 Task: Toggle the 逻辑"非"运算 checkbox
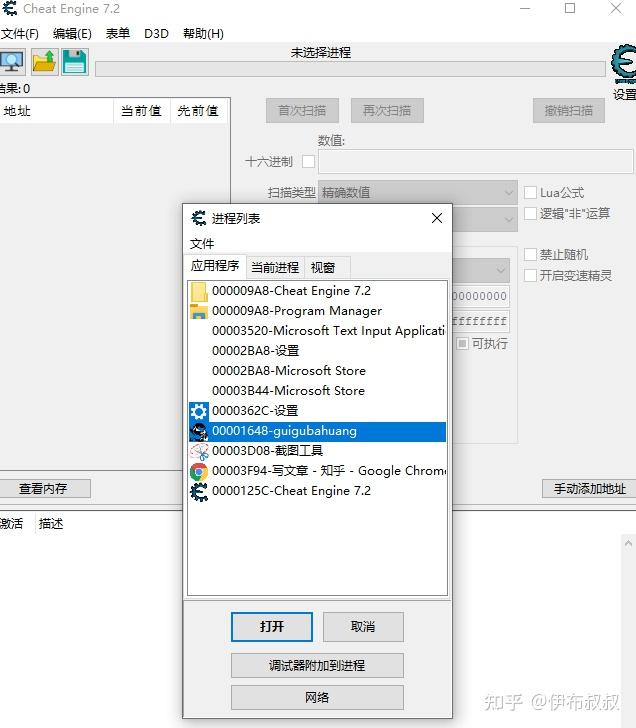point(530,214)
